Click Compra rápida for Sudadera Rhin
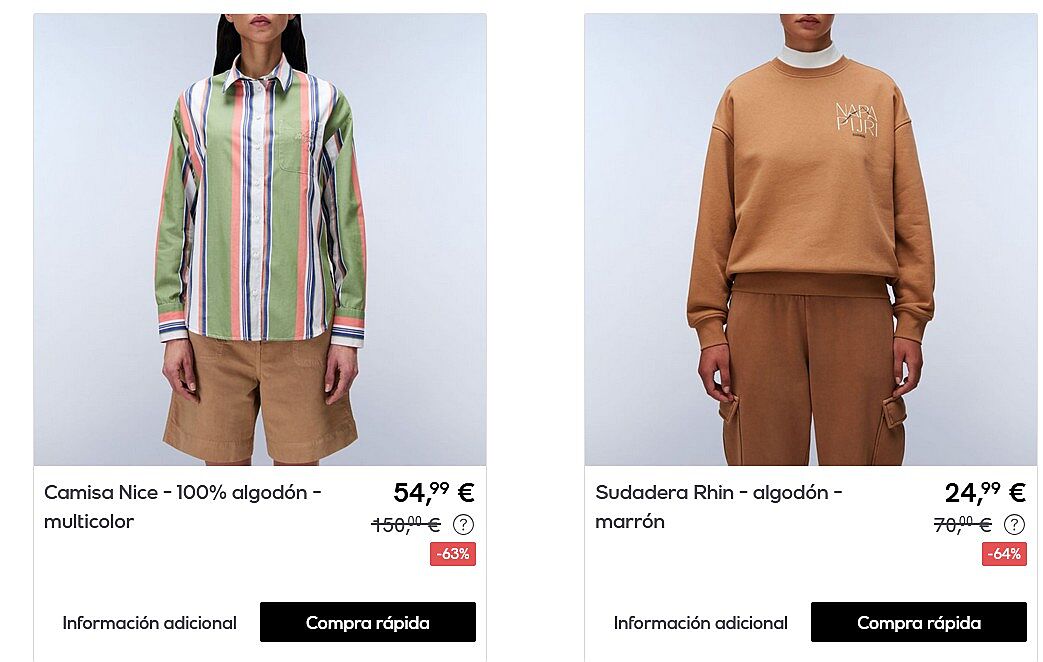Image resolution: width=1043 pixels, height=662 pixels. tap(919, 623)
